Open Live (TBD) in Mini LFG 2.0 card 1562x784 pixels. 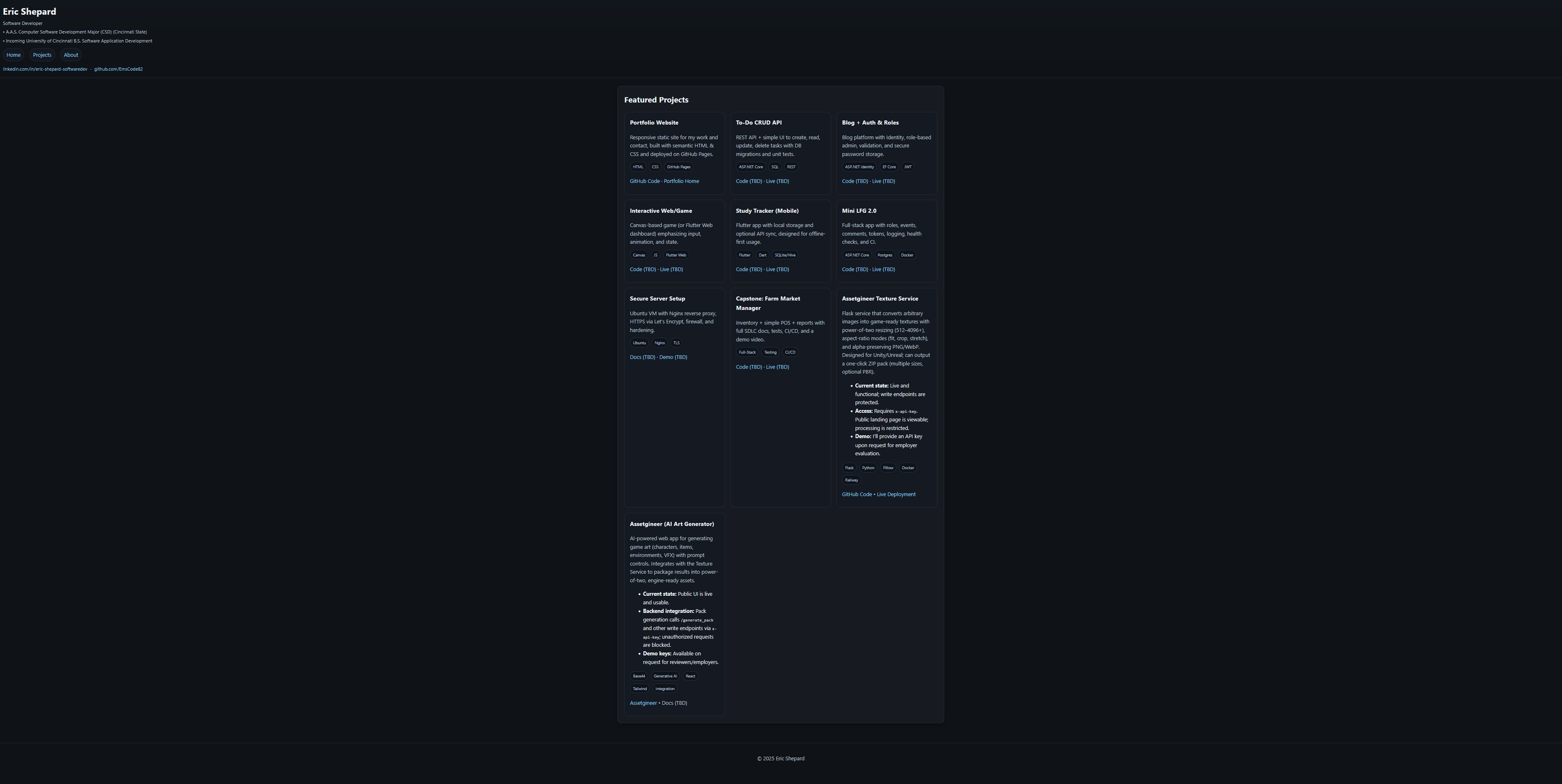tap(883, 269)
